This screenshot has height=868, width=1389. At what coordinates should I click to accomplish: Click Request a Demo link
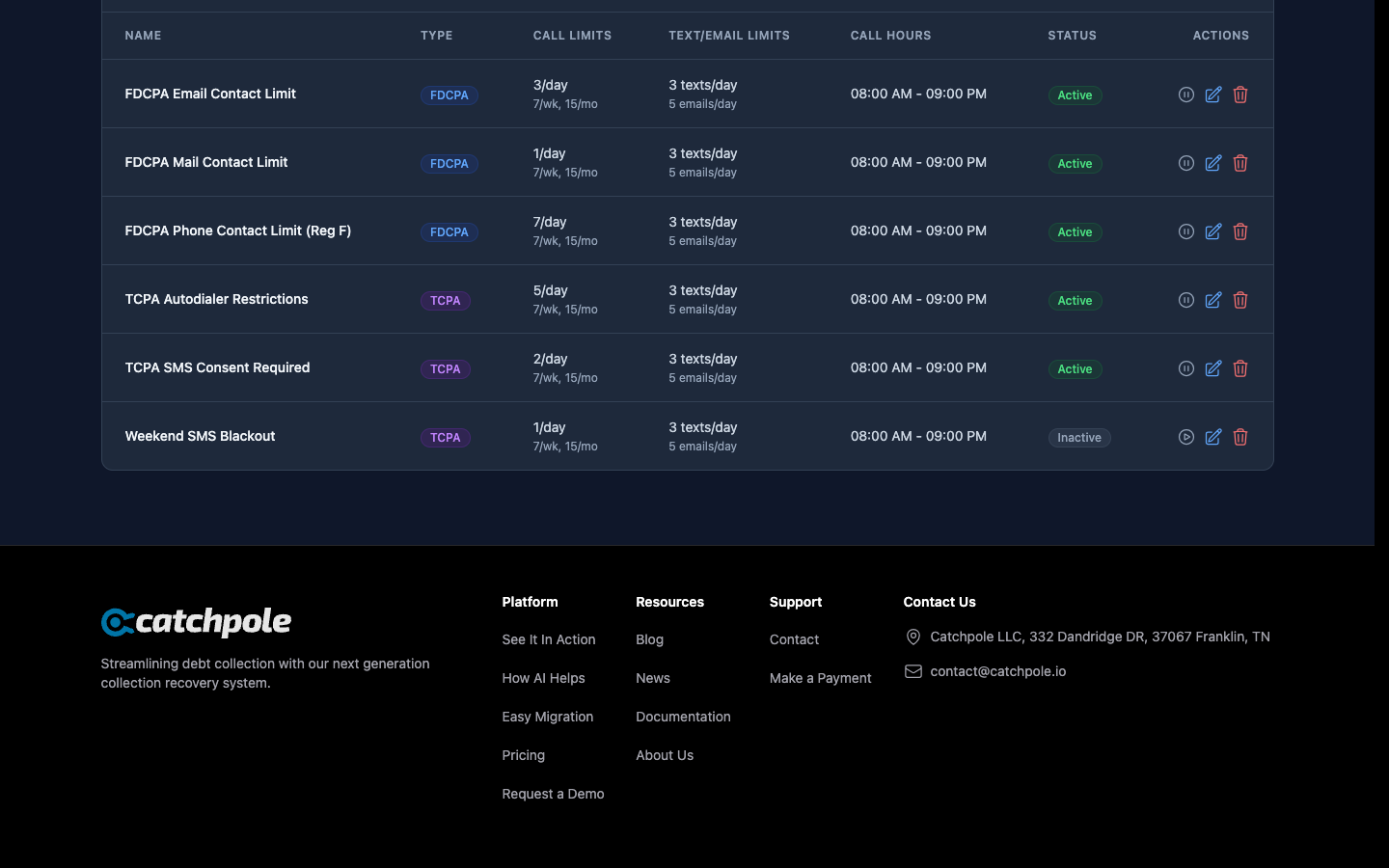tap(553, 794)
